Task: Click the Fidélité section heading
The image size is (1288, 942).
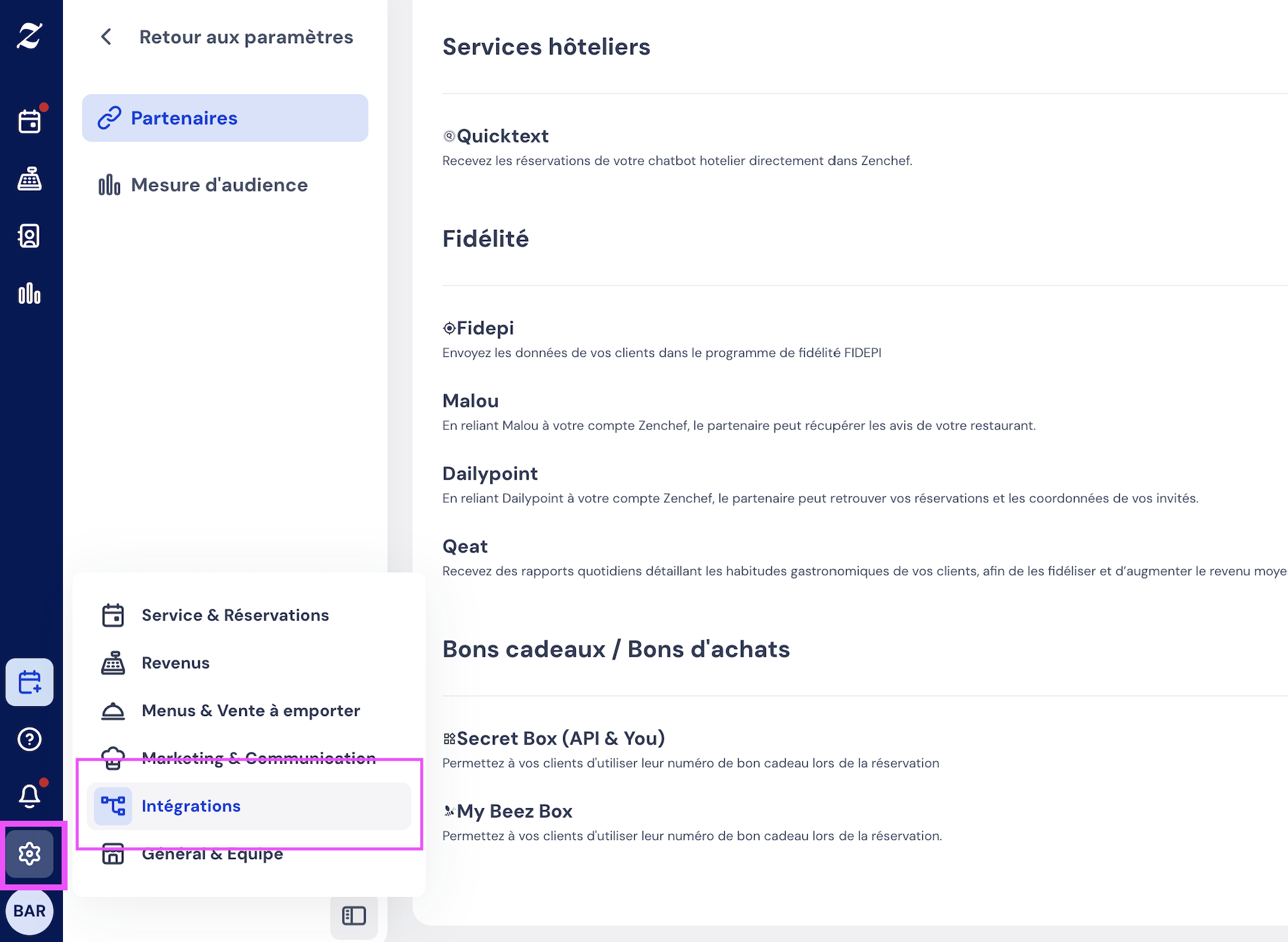Action: click(x=486, y=239)
